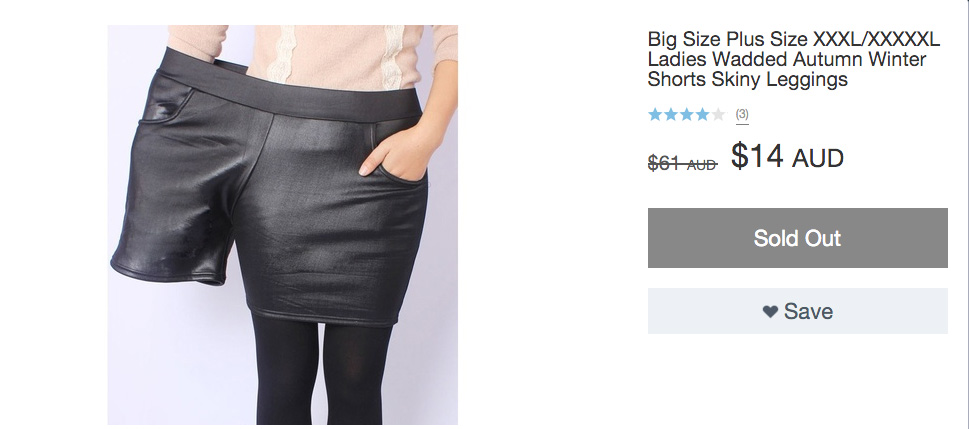Open the black shorts product photo
The height and width of the screenshot is (429, 969).
(283, 224)
